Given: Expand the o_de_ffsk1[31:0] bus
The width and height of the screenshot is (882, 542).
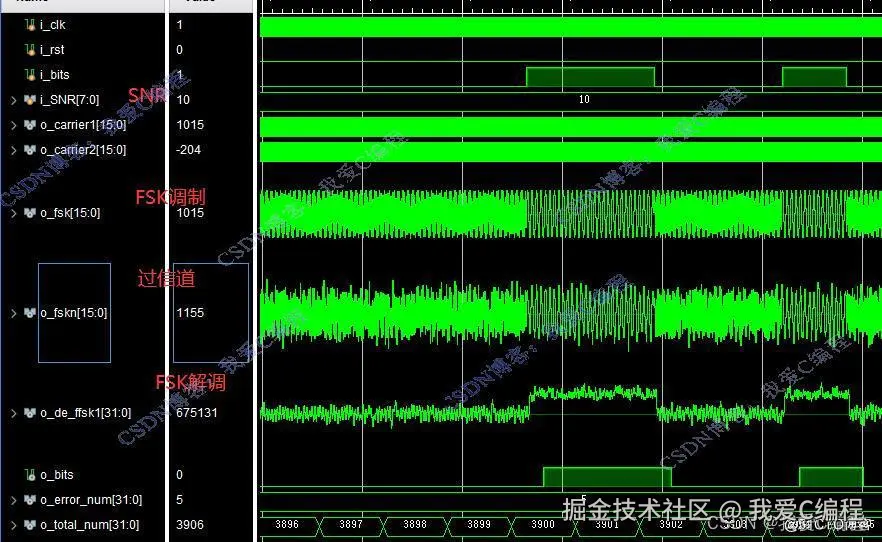Looking at the screenshot, I should pos(14,413).
